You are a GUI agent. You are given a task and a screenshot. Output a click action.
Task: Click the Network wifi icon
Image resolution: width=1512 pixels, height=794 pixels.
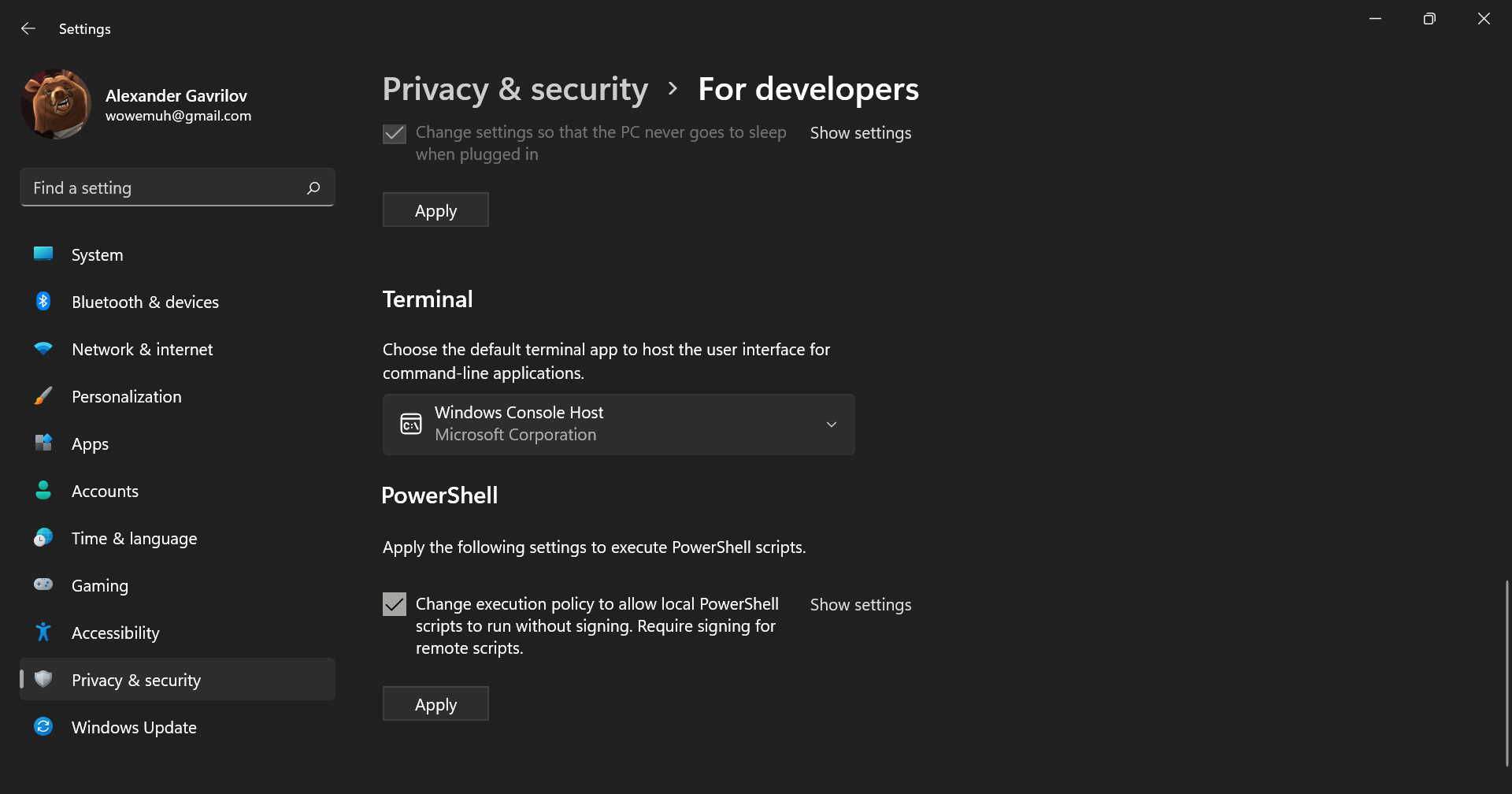pyautogui.click(x=43, y=348)
